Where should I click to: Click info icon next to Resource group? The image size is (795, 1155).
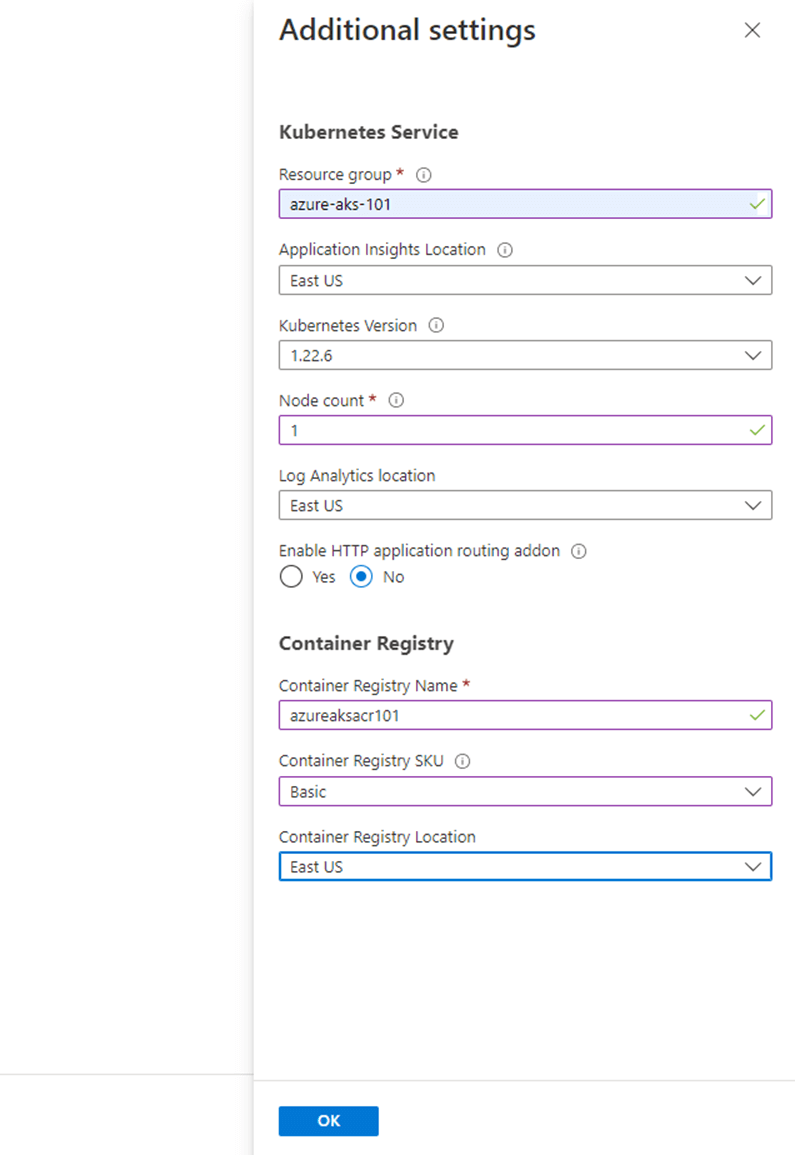(x=423, y=175)
